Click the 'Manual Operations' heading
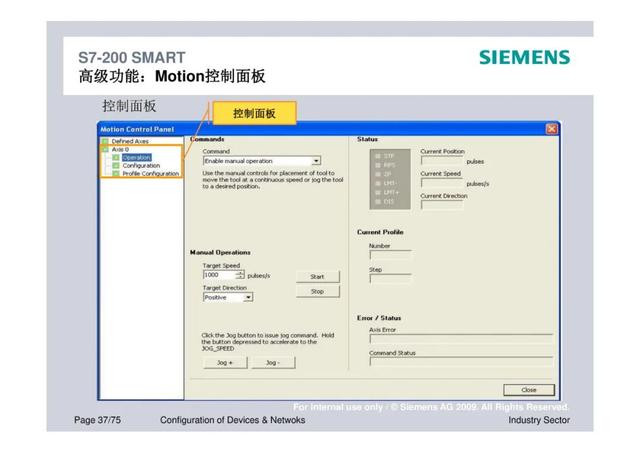The width and height of the screenshot is (640, 452). pos(220,252)
